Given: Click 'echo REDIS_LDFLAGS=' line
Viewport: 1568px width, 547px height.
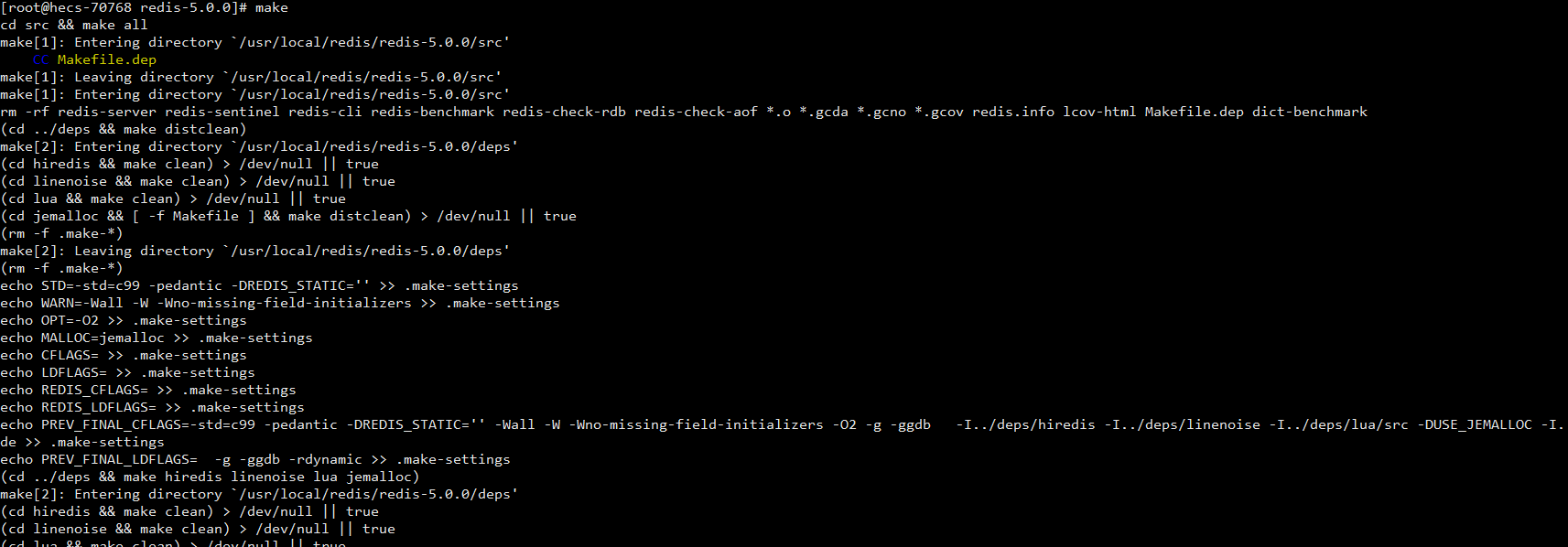Looking at the screenshot, I should click(x=152, y=407).
